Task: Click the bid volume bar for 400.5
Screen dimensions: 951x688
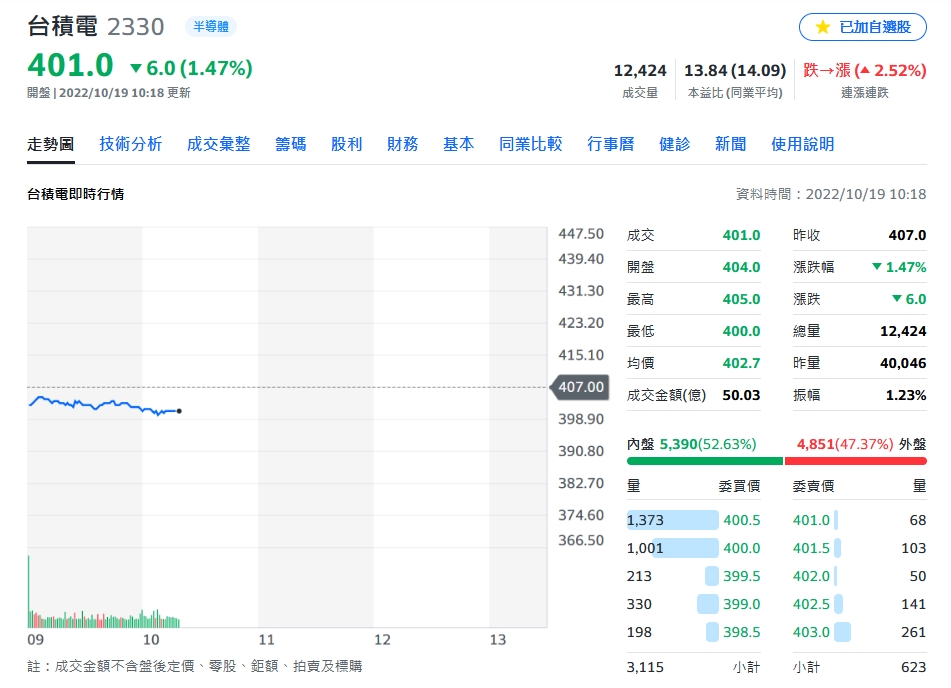Action: tap(673, 520)
